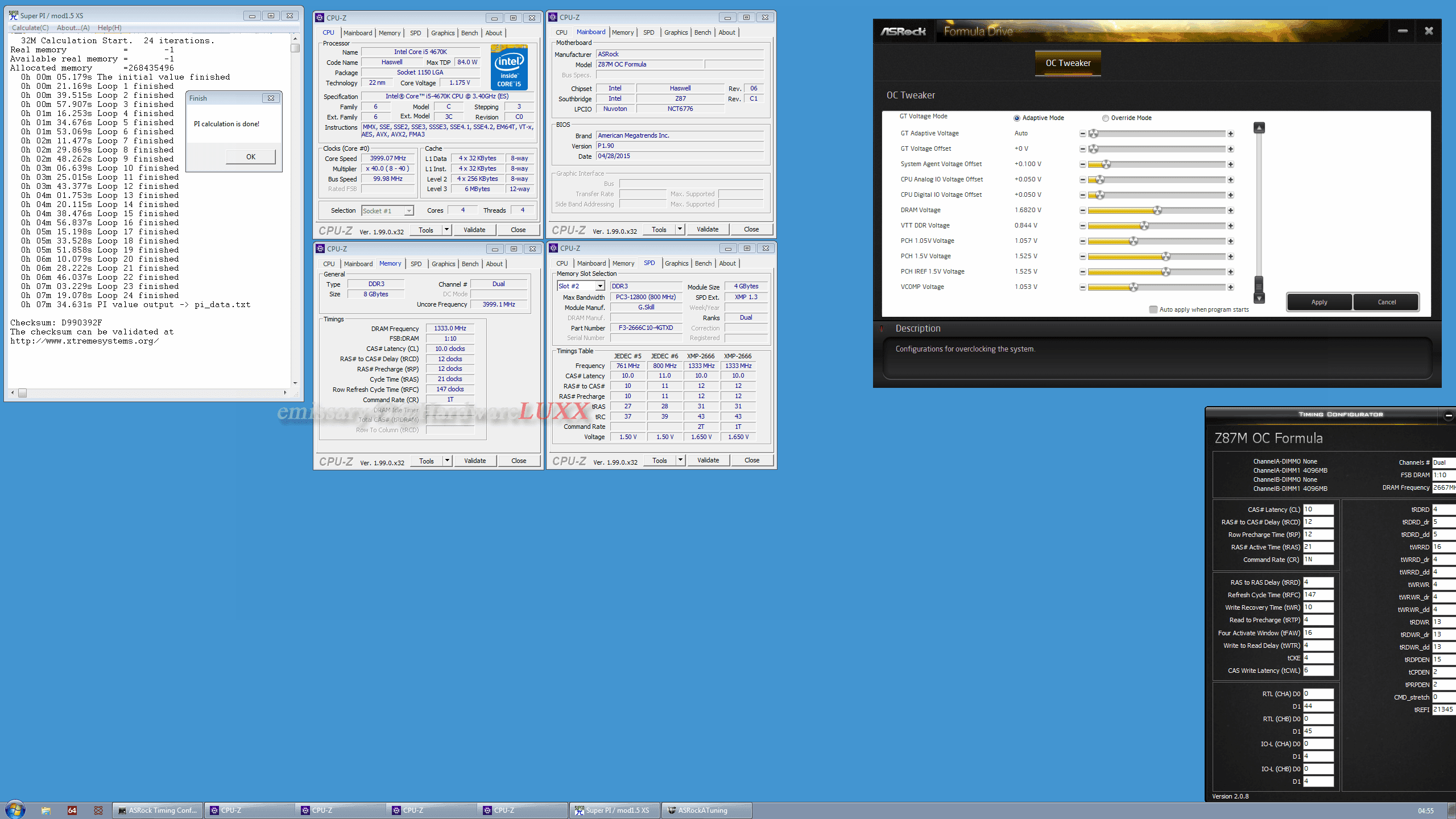Expand the Socket #1 selection dropdown
The height and width of the screenshot is (819, 1456).
tap(408, 211)
